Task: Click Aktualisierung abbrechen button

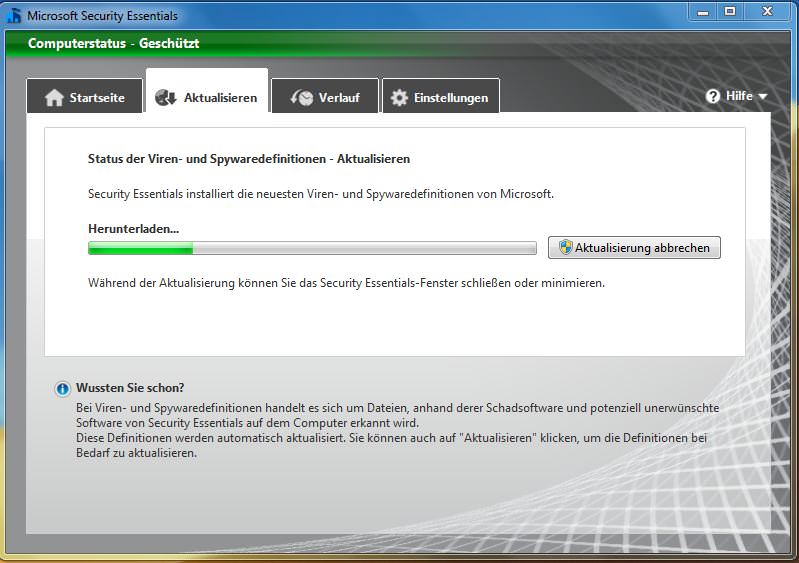Action: click(x=634, y=248)
